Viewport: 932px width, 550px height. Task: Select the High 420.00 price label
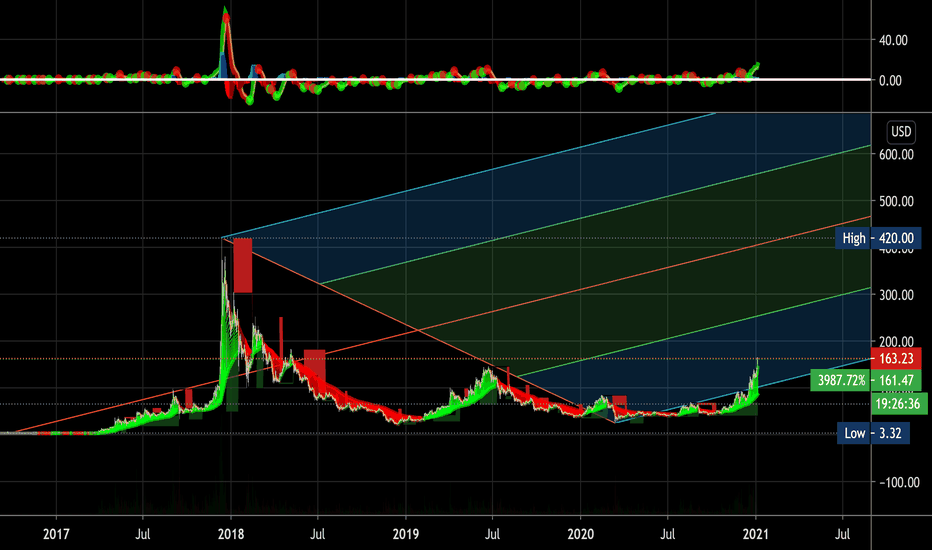click(878, 238)
